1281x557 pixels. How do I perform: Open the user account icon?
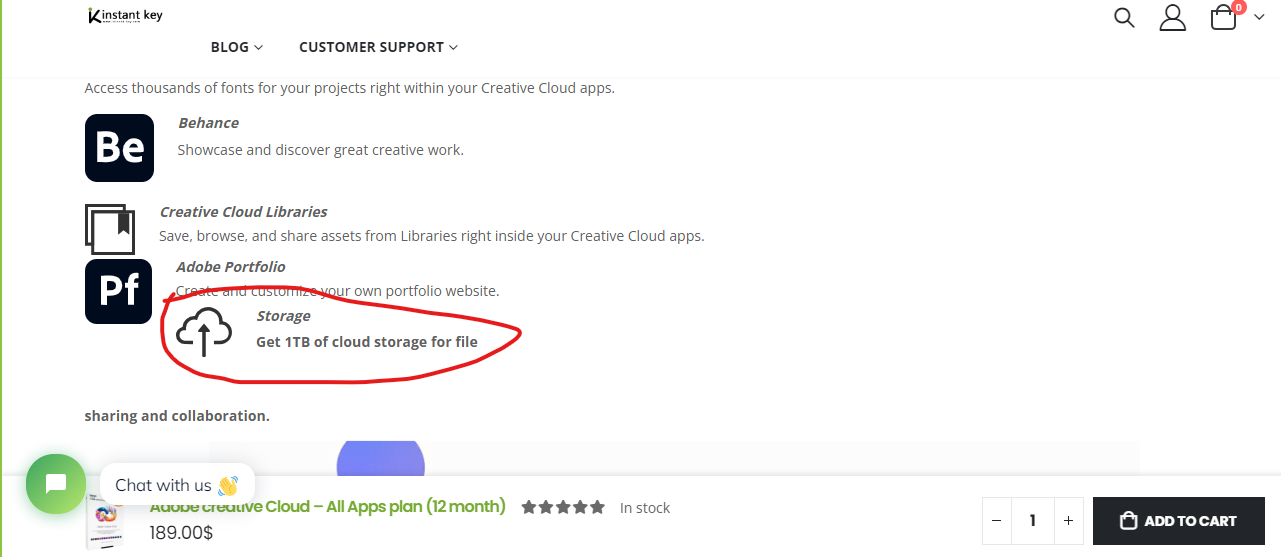click(x=1172, y=18)
